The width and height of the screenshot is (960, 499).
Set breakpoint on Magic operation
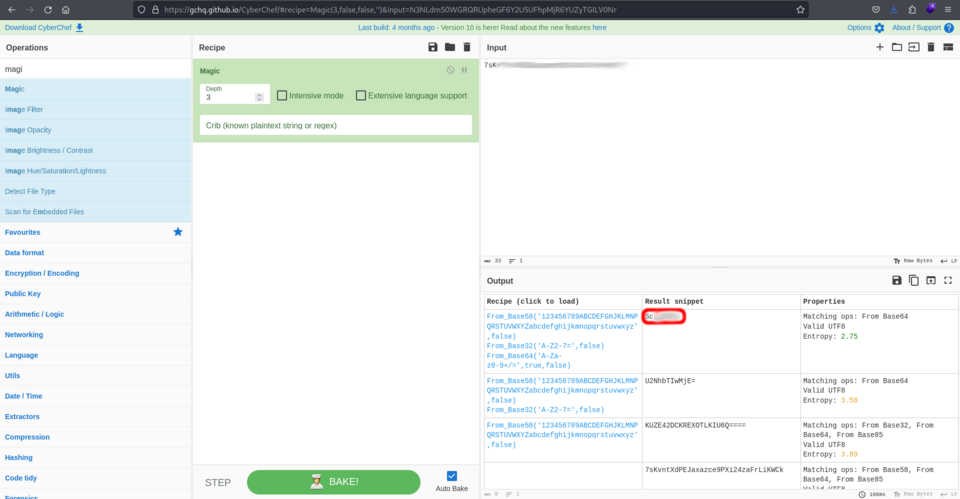(x=465, y=70)
